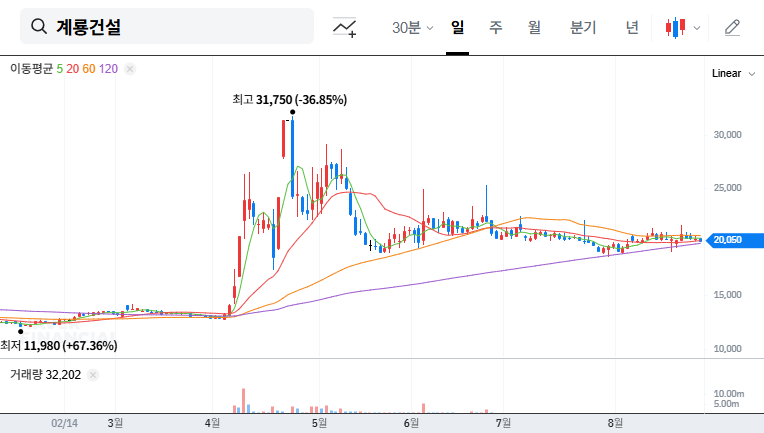Open the Linear scale dropdown
The image size is (764, 433).
pyautogui.click(x=733, y=74)
